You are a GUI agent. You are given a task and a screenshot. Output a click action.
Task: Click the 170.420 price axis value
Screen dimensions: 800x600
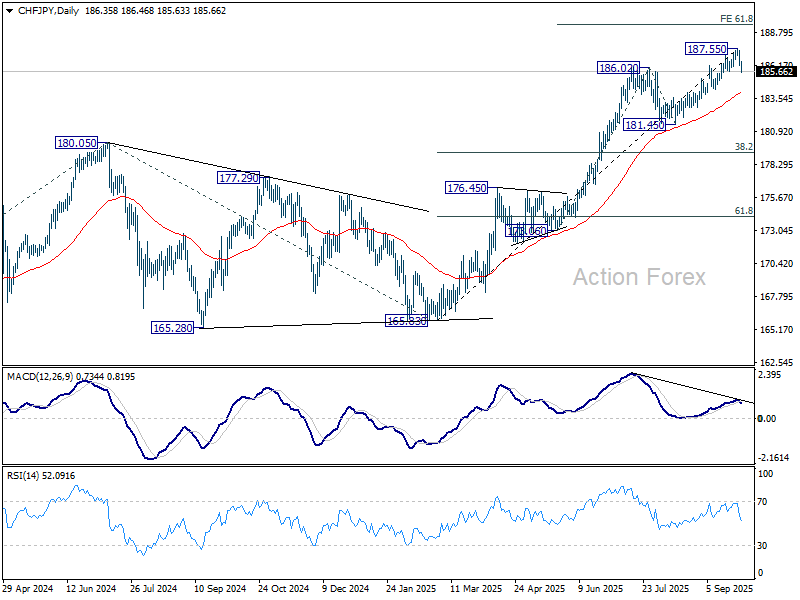pos(777,264)
